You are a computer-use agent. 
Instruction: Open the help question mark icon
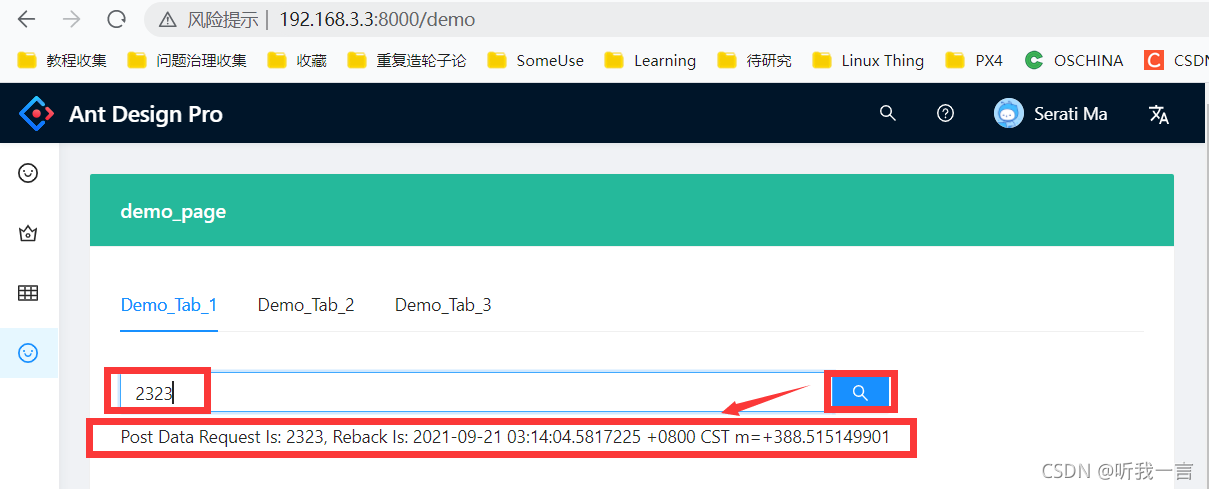coord(945,113)
